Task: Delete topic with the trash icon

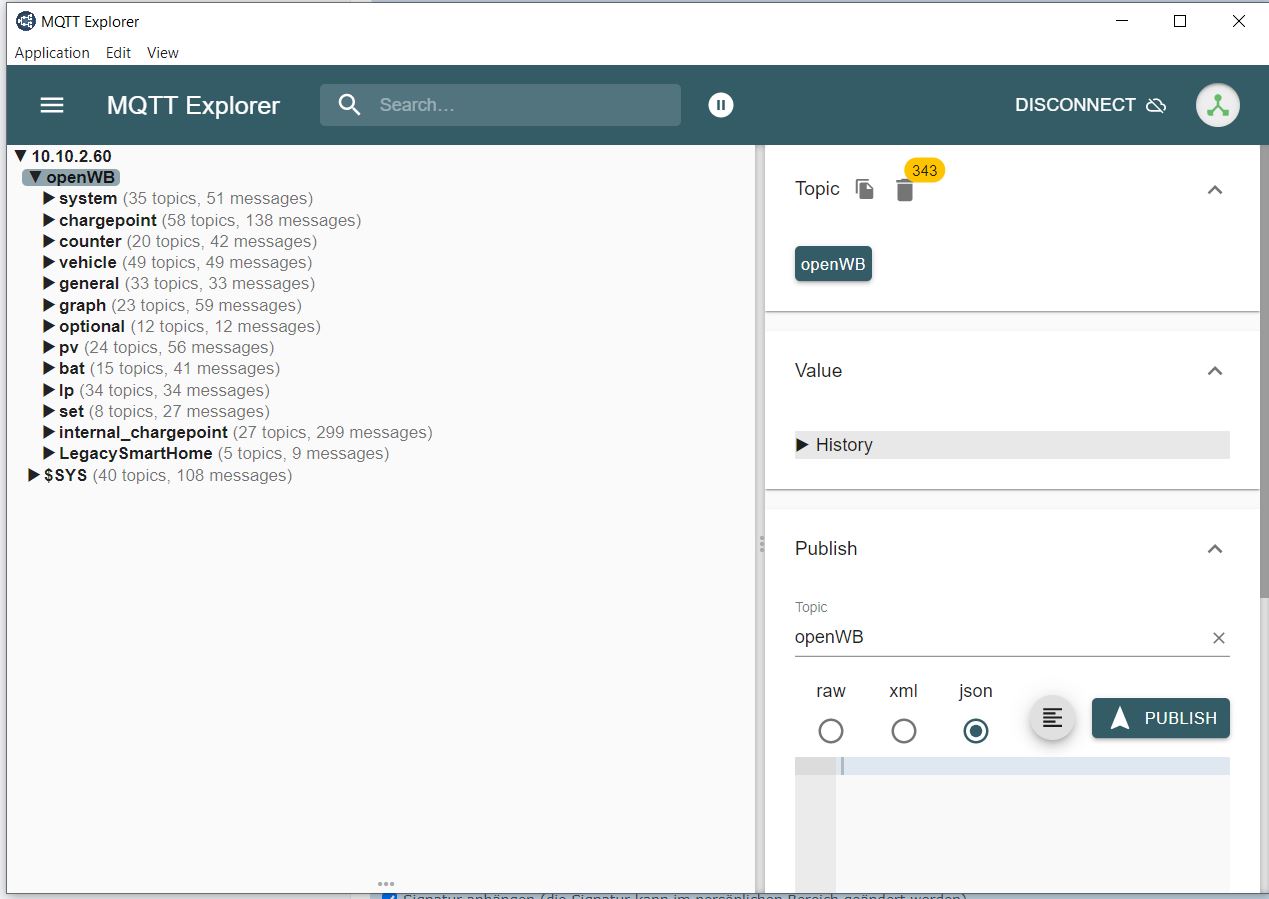Action: (x=905, y=191)
